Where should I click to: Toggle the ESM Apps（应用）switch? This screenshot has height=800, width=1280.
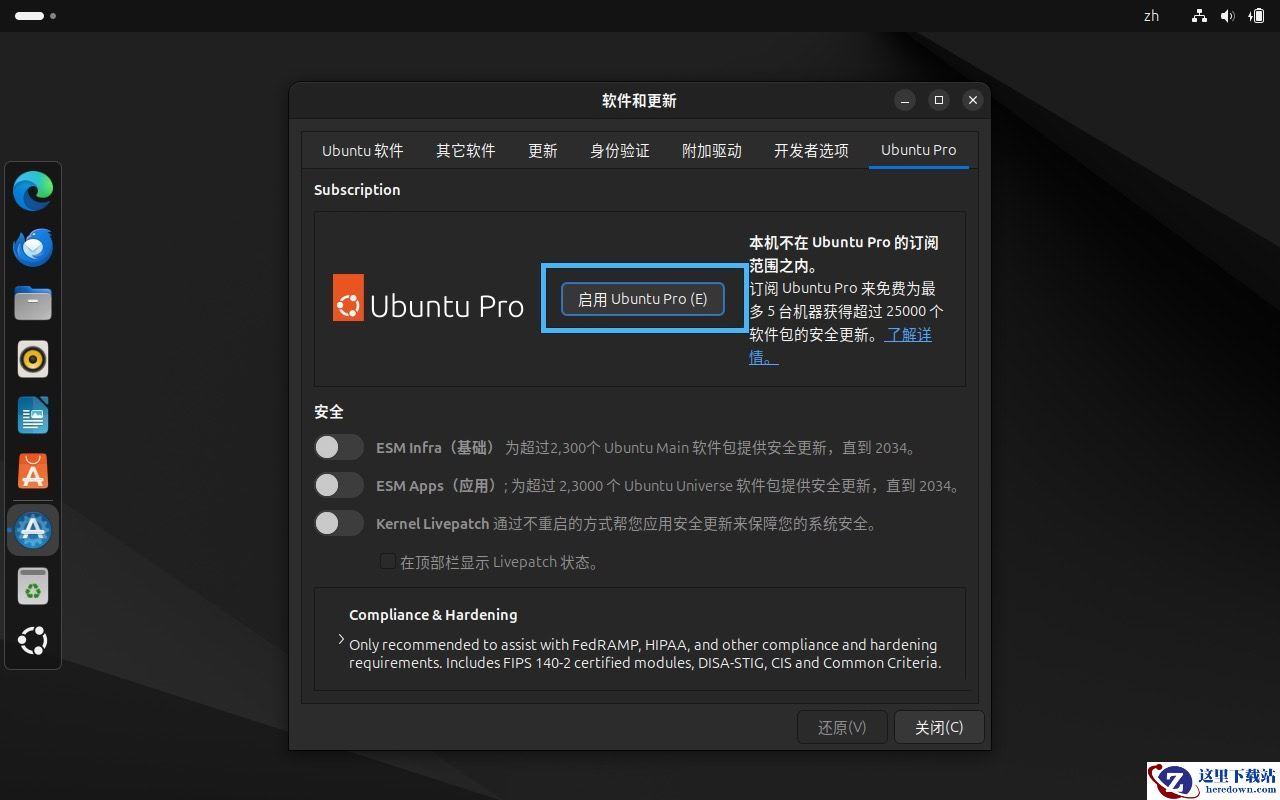339,485
